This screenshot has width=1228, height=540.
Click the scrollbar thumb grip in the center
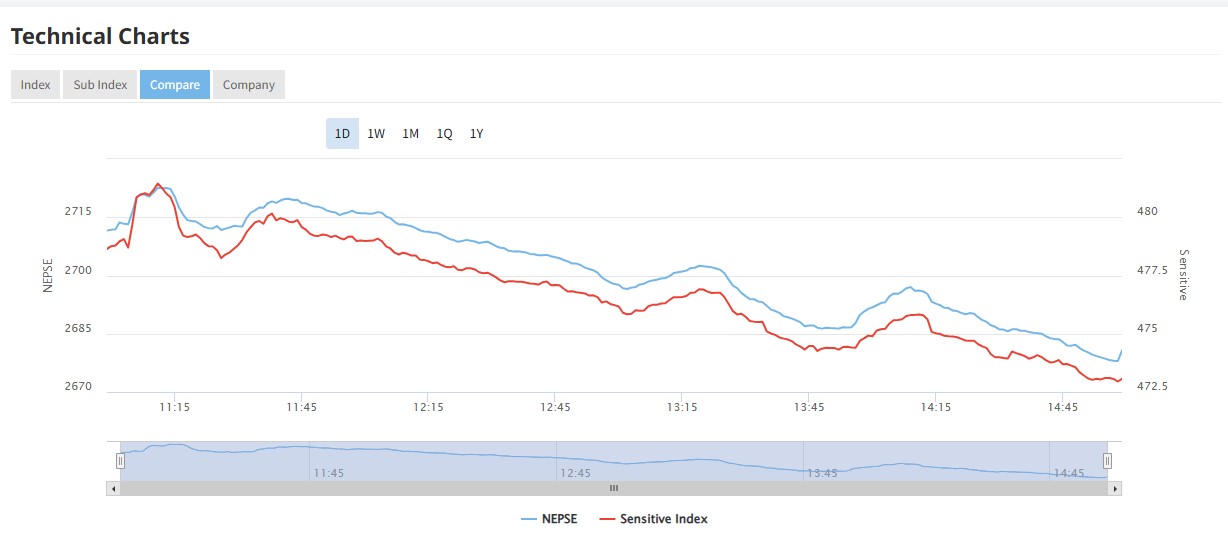(x=614, y=489)
